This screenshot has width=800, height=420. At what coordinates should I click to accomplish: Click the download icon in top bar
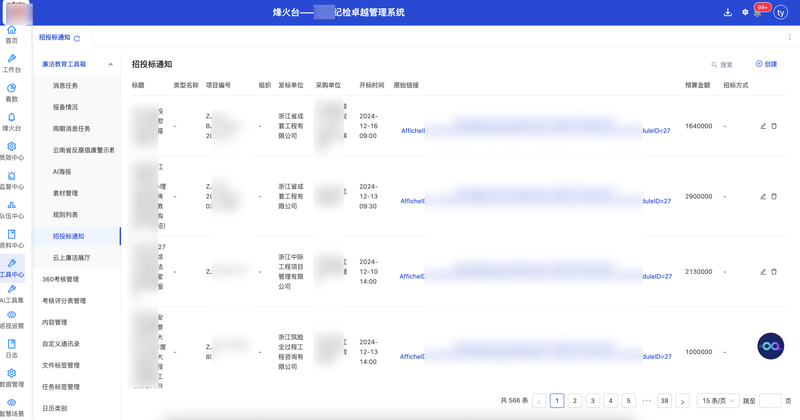(x=728, y=12)
